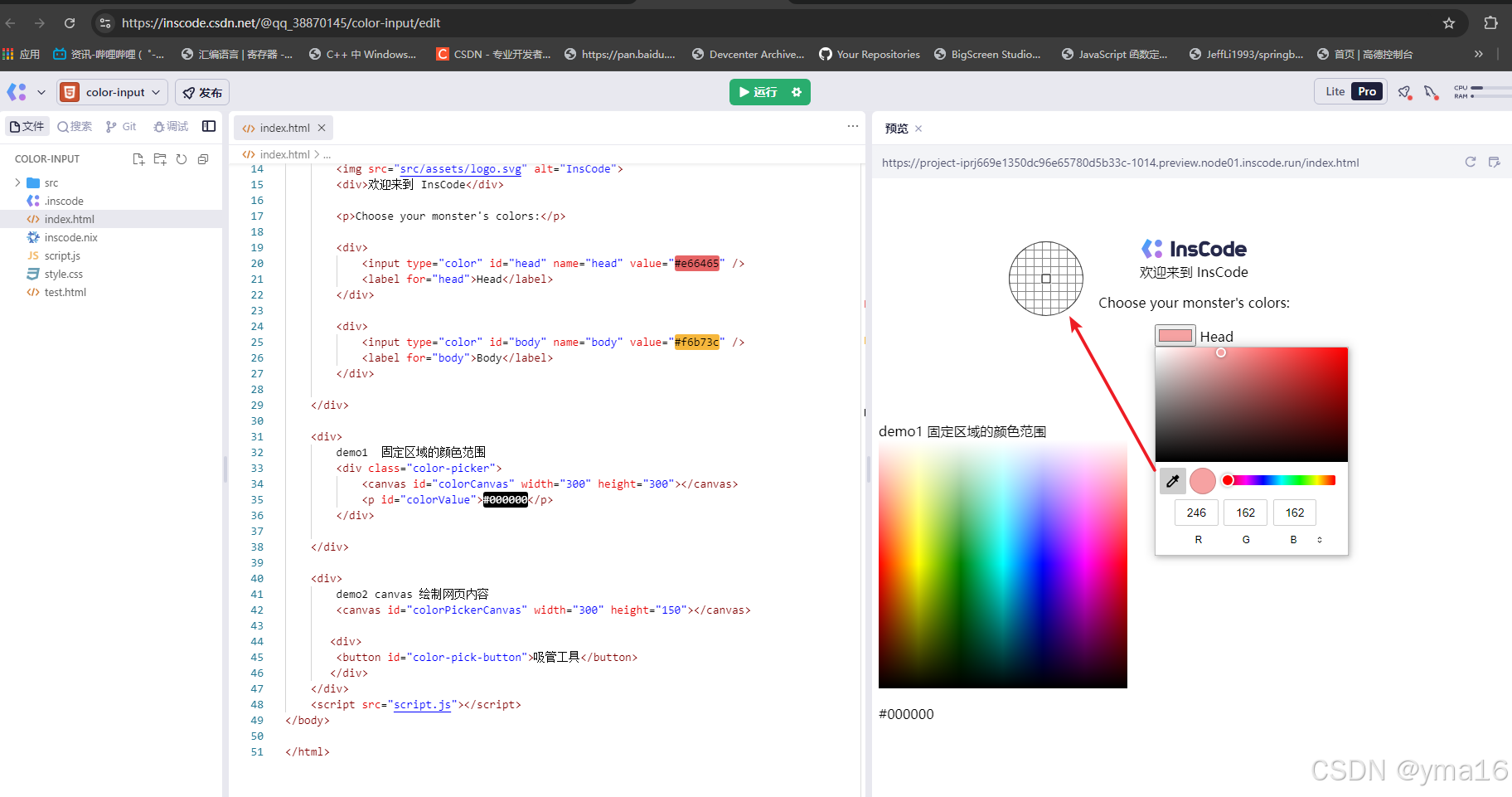Click the 发布 publish button
1512x797 pixels.
point(201,92)
